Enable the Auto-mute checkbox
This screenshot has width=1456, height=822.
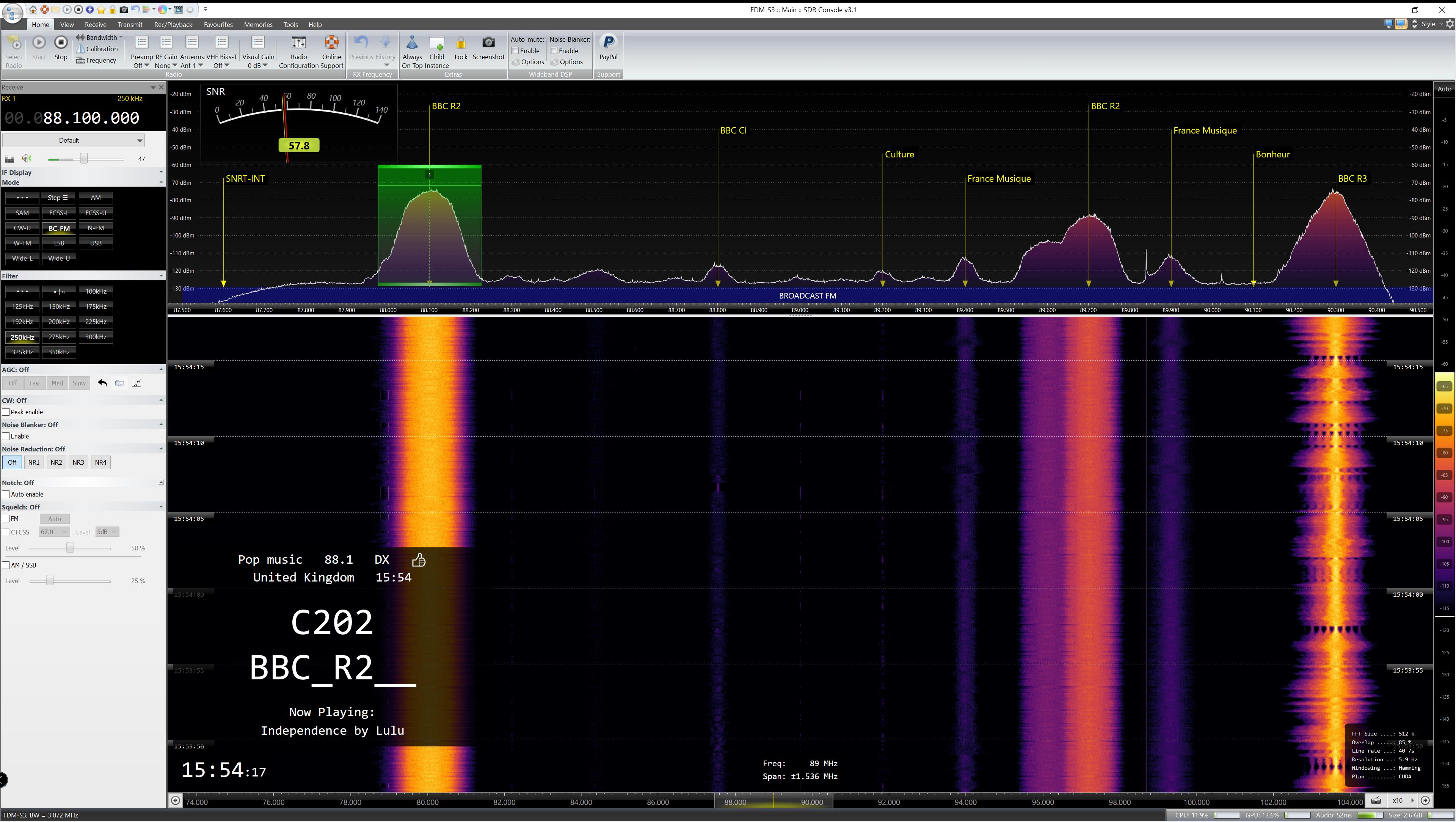pos(515,51)
